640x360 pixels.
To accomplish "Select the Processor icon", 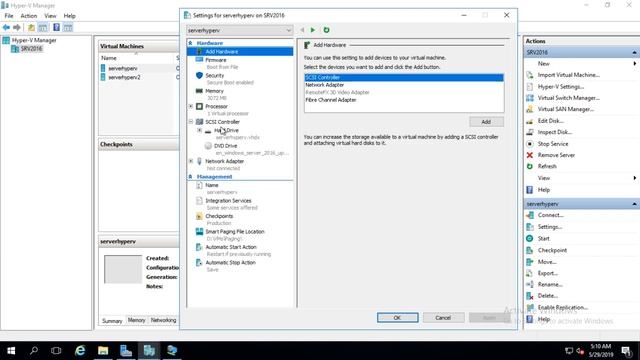I will point(199,107).
